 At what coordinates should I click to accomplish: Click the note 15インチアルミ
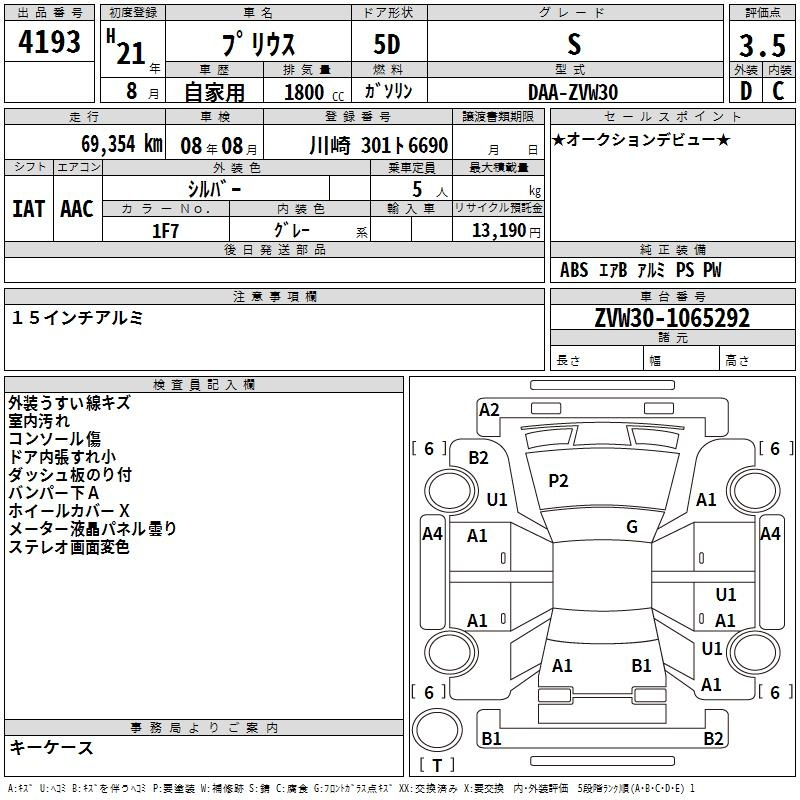[x=78, y=317]
